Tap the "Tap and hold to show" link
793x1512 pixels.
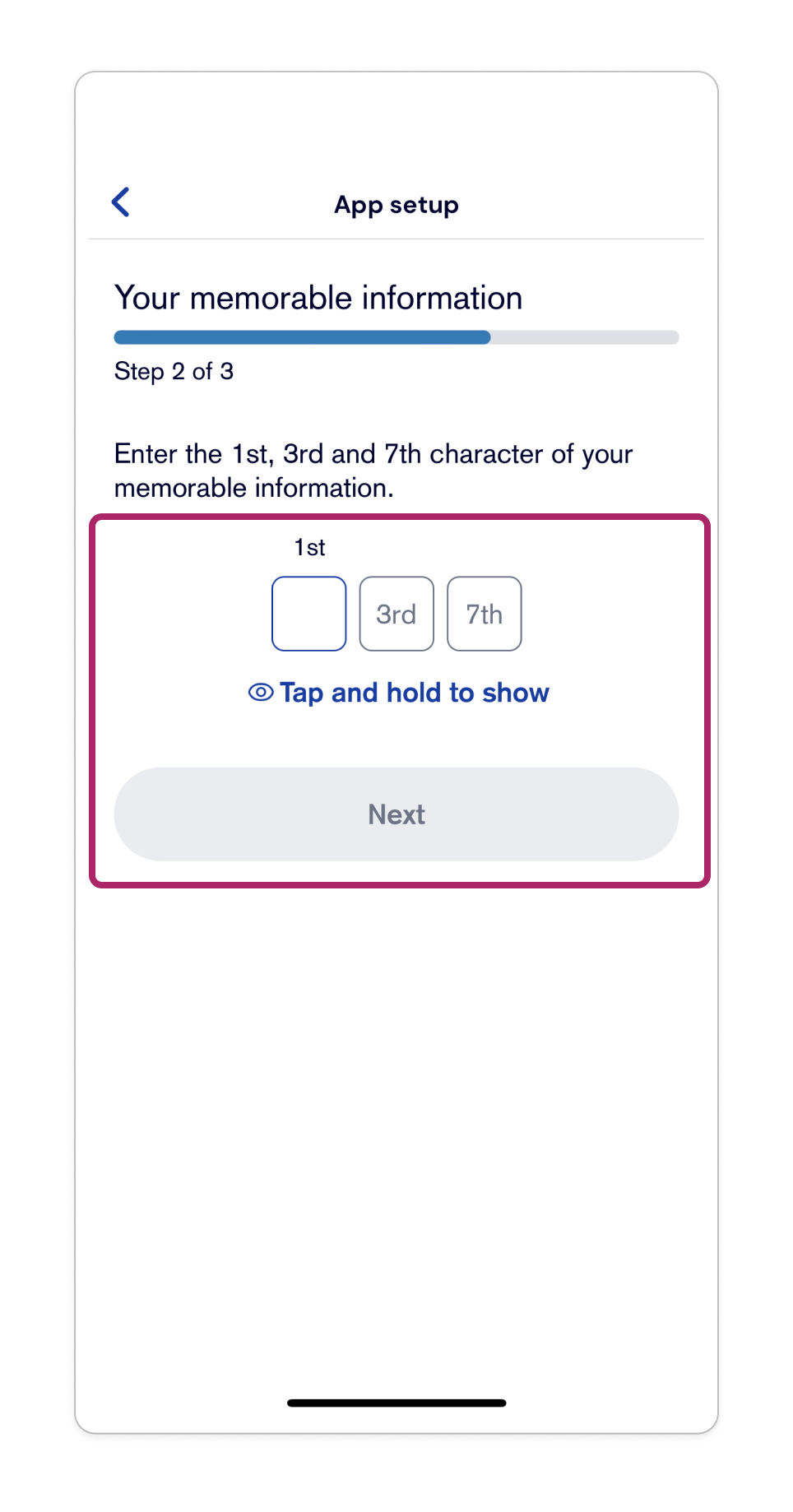(399, 693)
